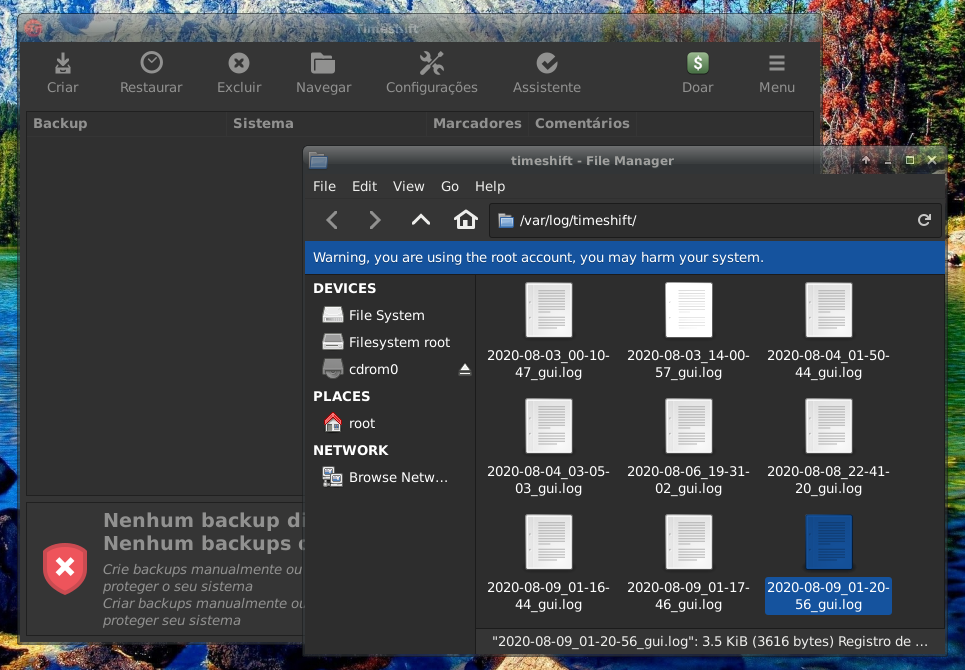
Task: Open the View menu in File Manager
Action: [x=409, y=186]
